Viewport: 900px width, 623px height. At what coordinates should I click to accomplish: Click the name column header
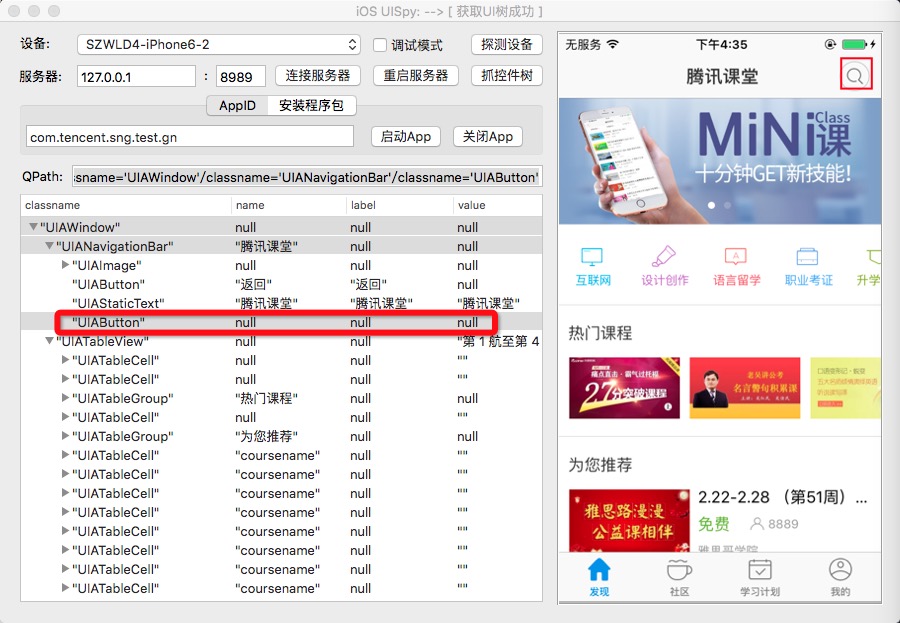tap(289, 205)
